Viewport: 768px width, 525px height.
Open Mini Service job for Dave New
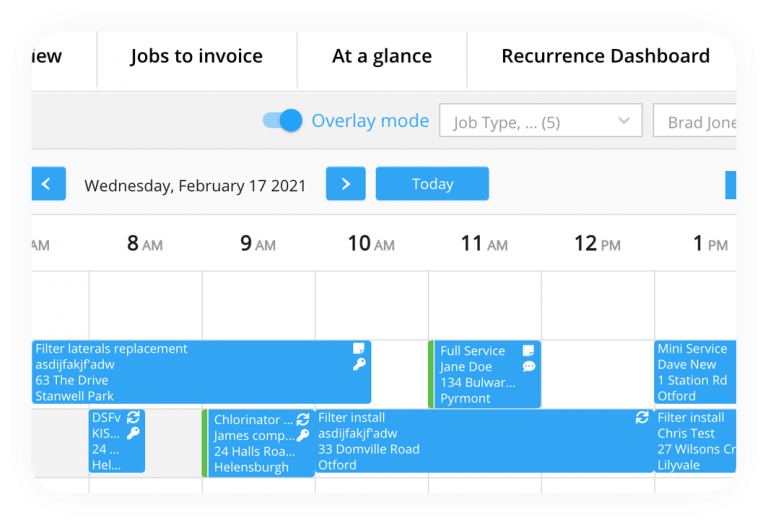[x=696, y=372]
